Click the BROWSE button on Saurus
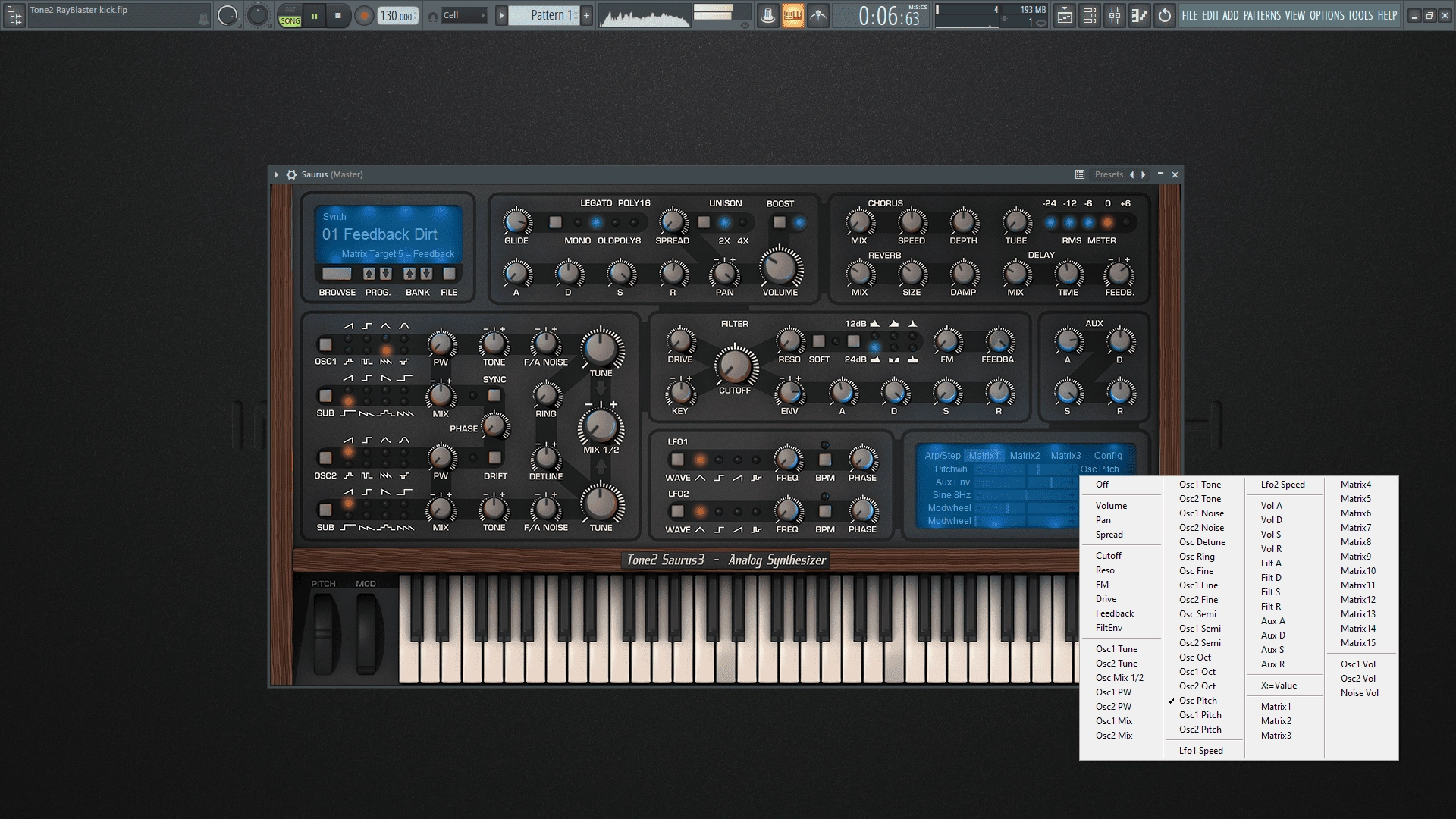This screenshot has height=819, width=1456. pyautogui.click(x=337, y=274)
